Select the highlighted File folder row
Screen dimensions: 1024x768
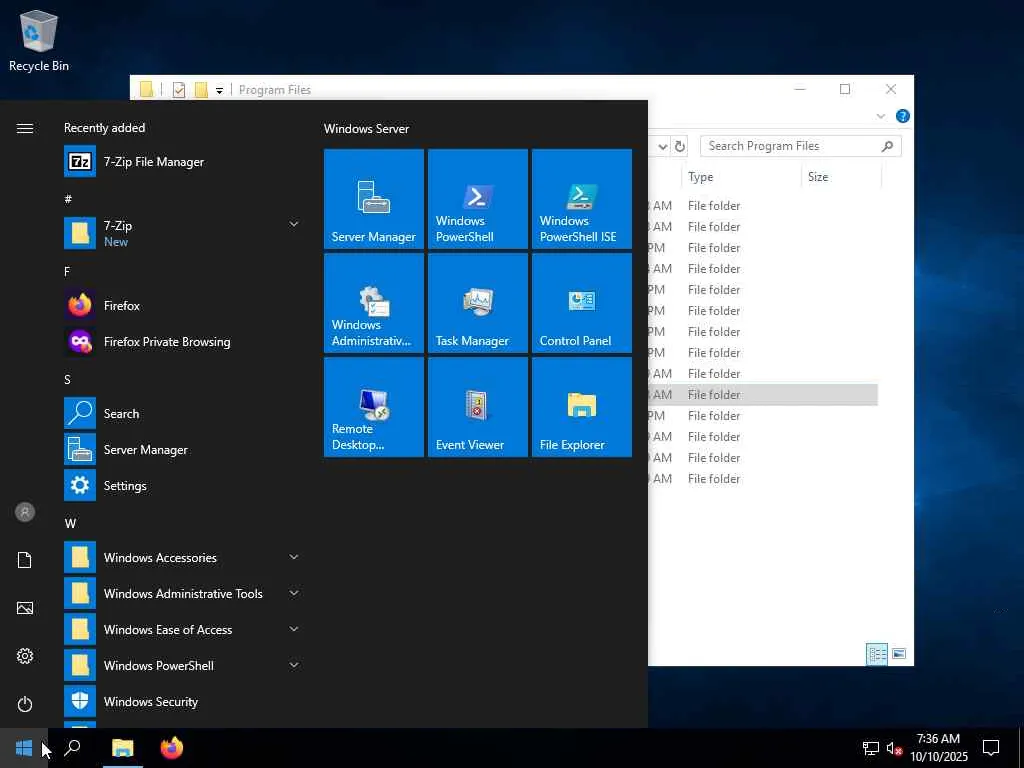763,394
